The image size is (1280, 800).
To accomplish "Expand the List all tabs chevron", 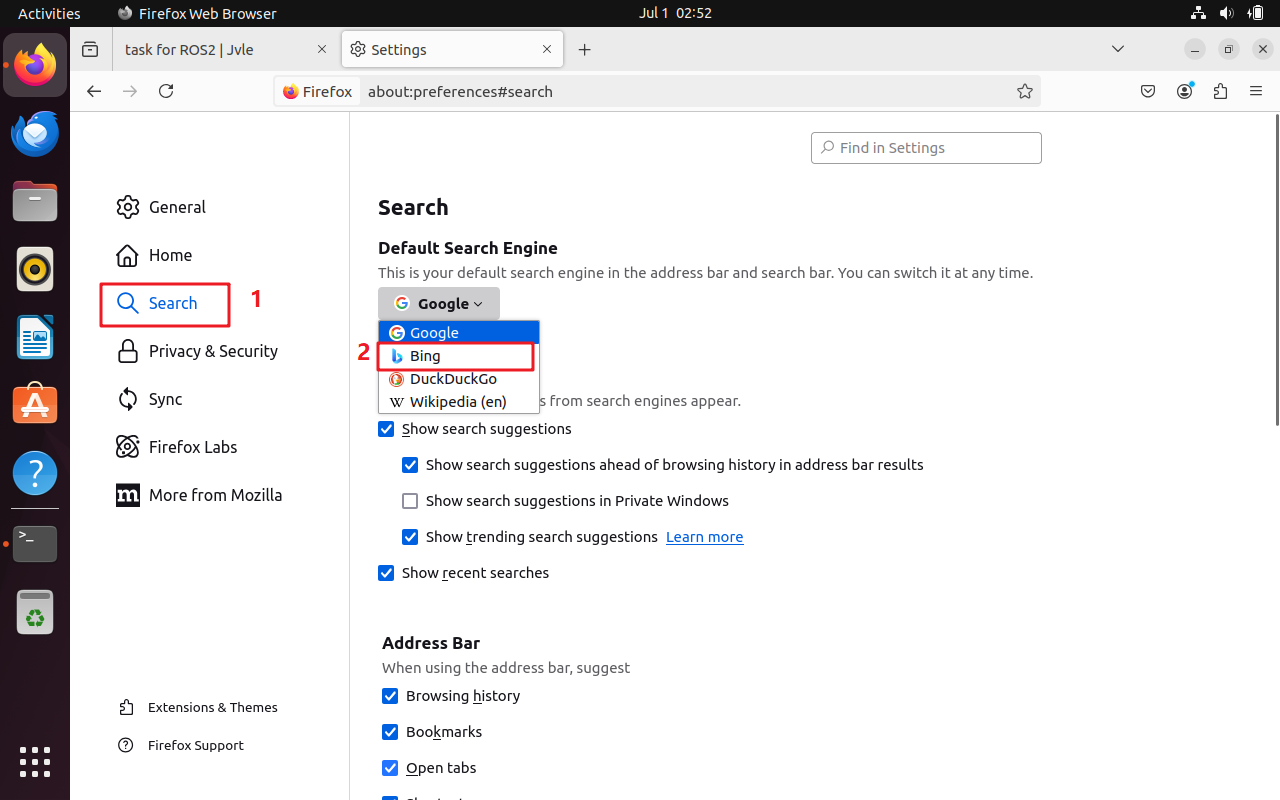I will click(1118, 49).
